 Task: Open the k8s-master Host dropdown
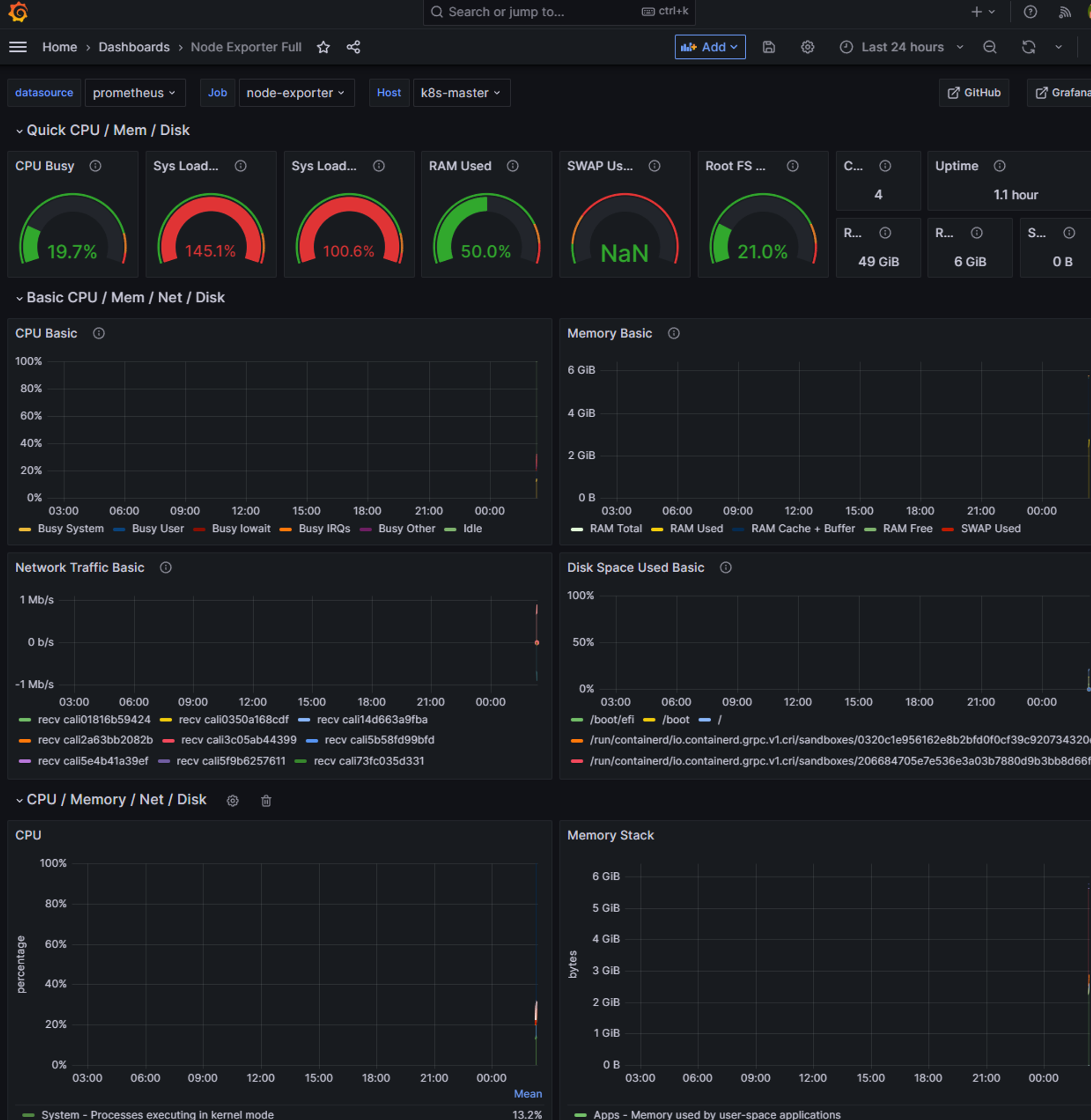[x=461, y=93]
